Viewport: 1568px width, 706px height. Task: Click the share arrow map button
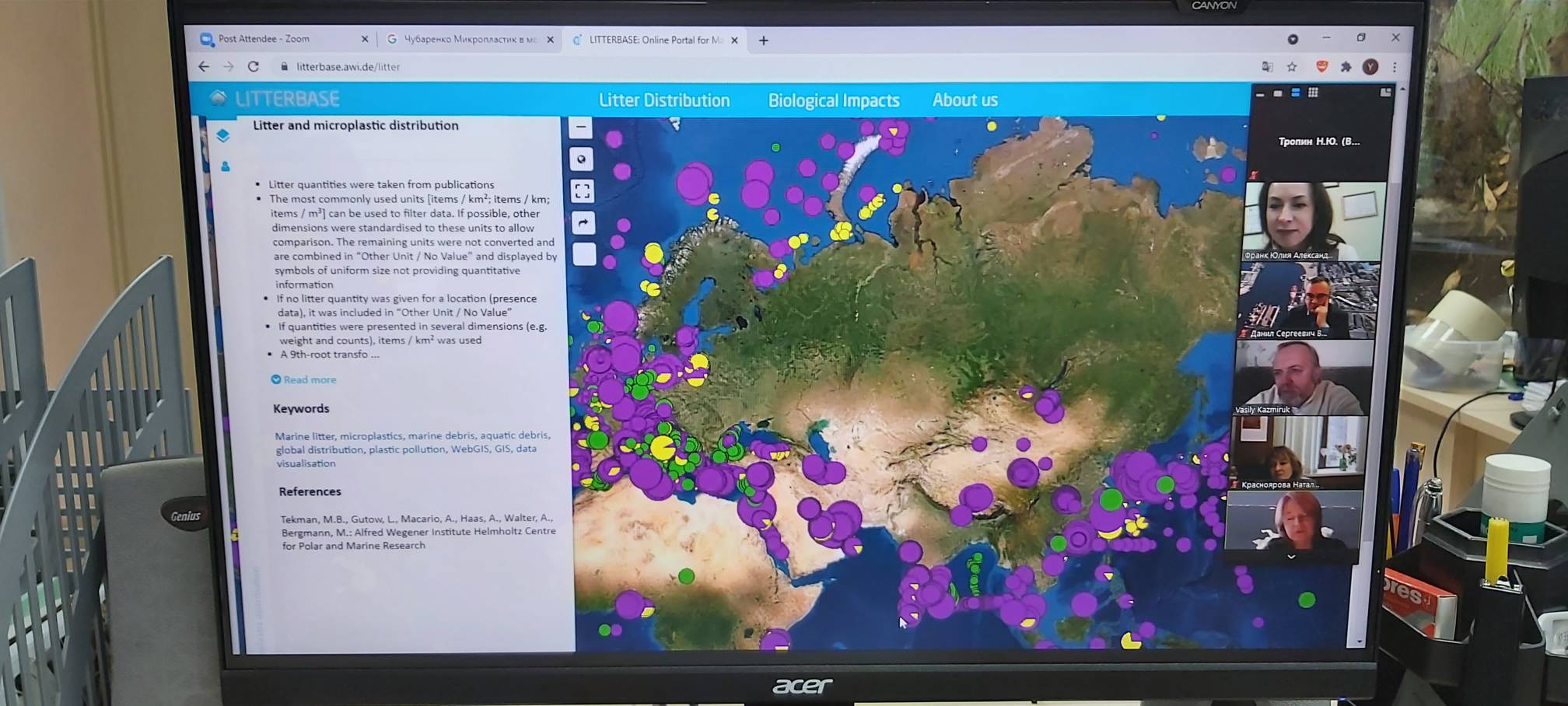583,223
